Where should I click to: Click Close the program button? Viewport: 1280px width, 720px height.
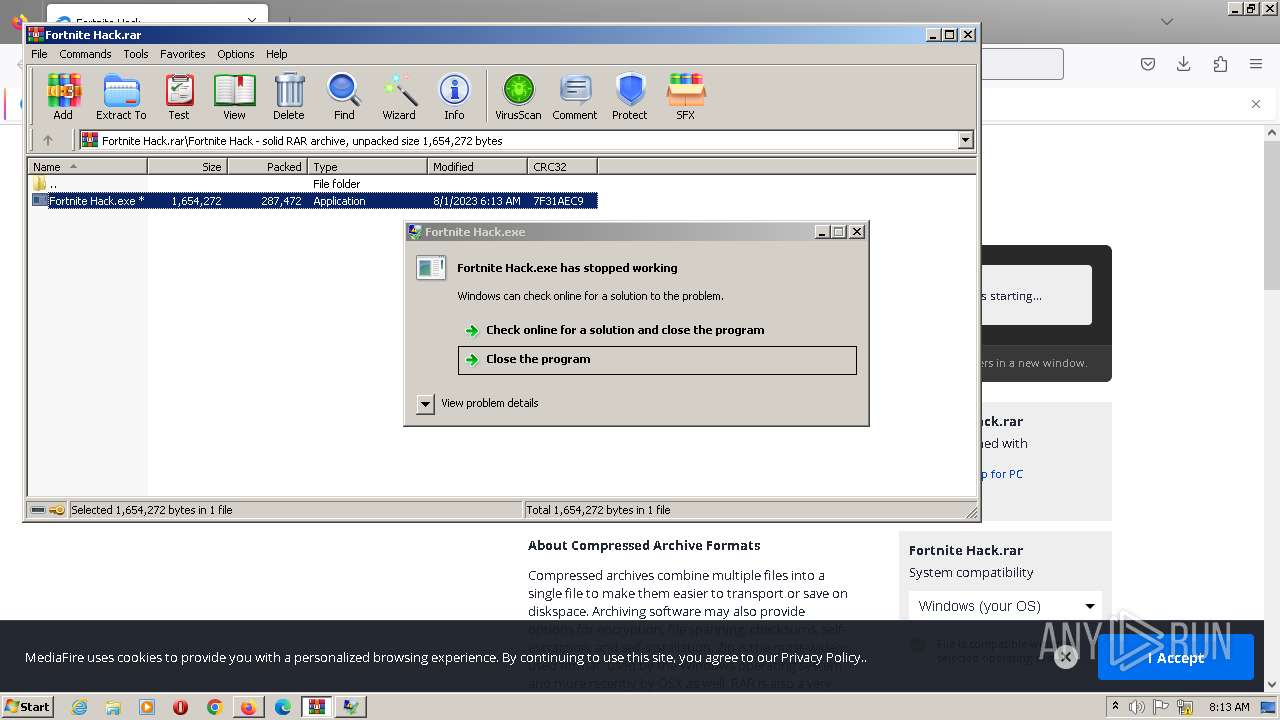click(x=657, y=360)
